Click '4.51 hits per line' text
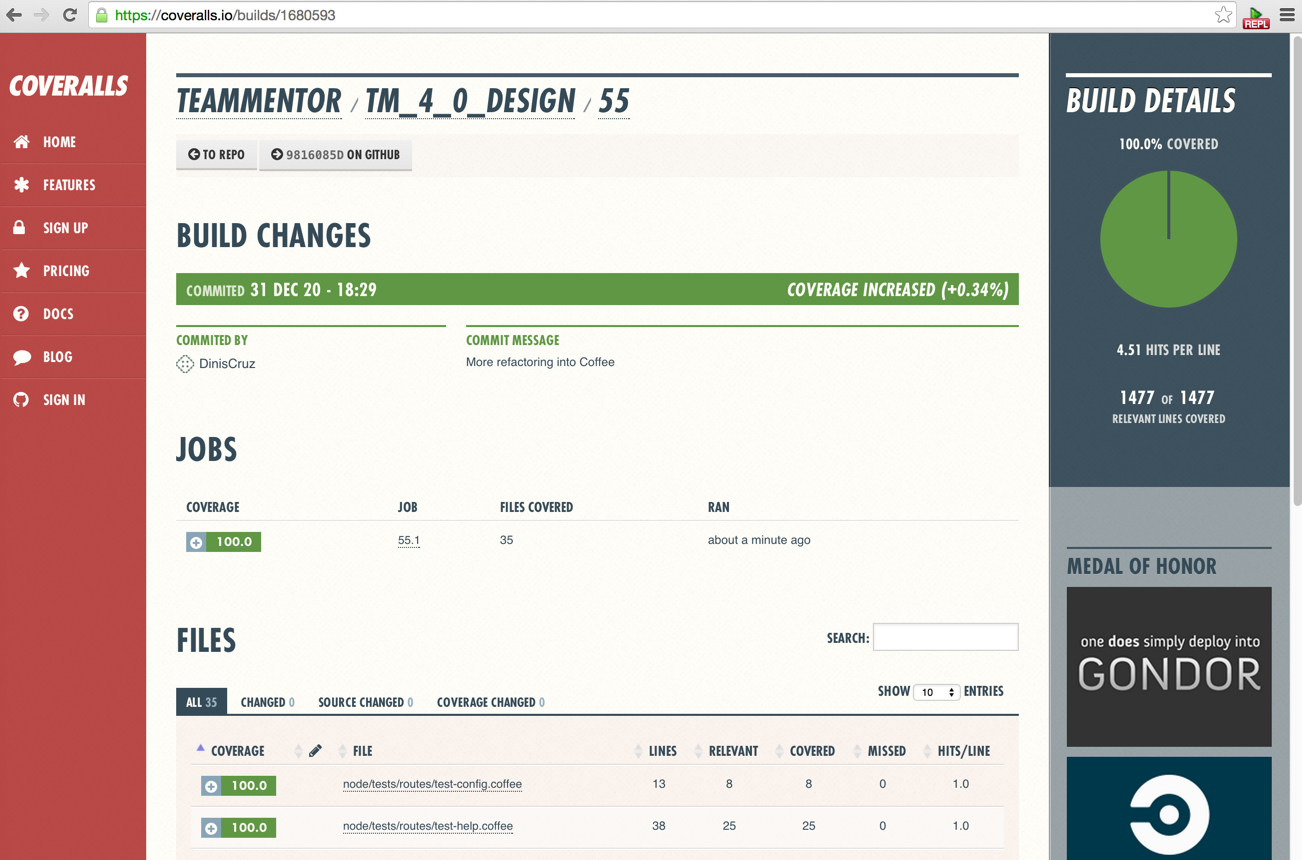Screen dimensions: 1302x860 [x=1168, y=350]
